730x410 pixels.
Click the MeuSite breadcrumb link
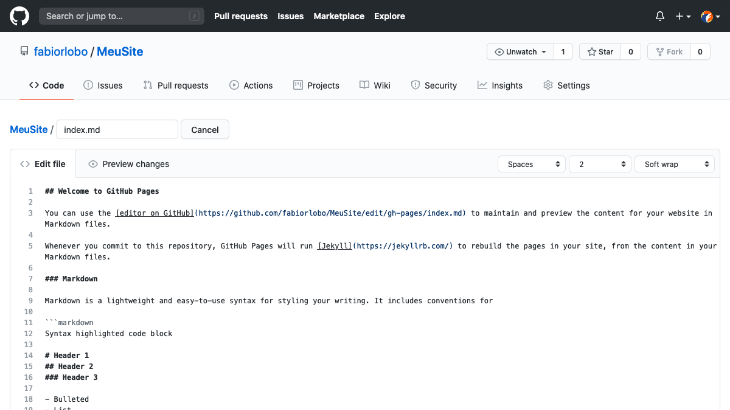[x=28, y=129]
